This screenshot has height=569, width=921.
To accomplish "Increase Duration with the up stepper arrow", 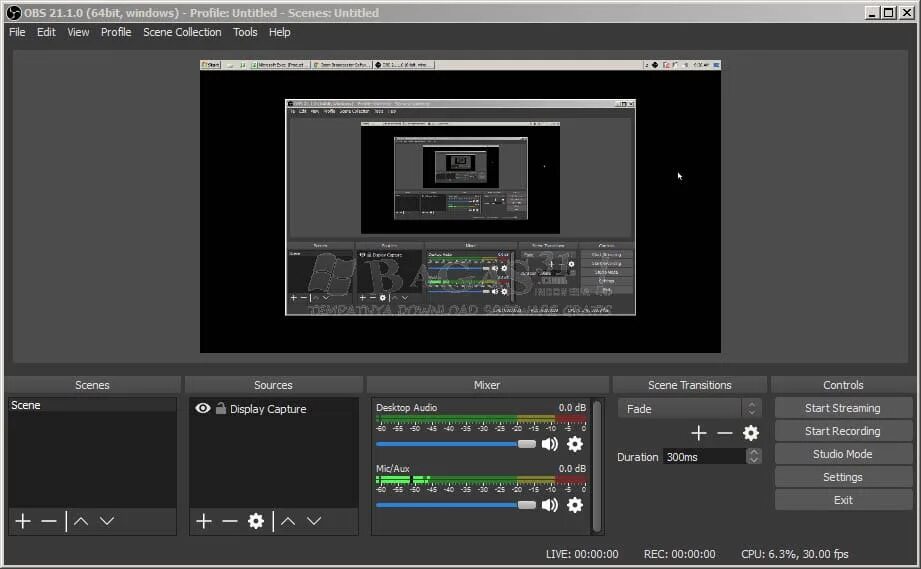I will [x=754, y=452].
